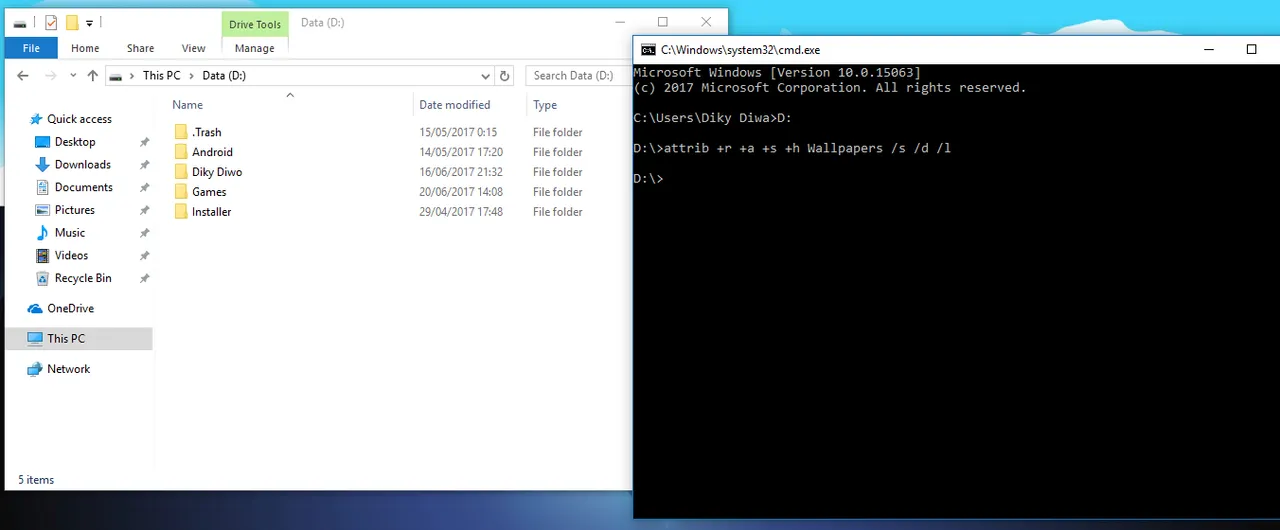Switch to the Home ribbon tab
The height and width of the screenshot is (530, 1280).
85,48
